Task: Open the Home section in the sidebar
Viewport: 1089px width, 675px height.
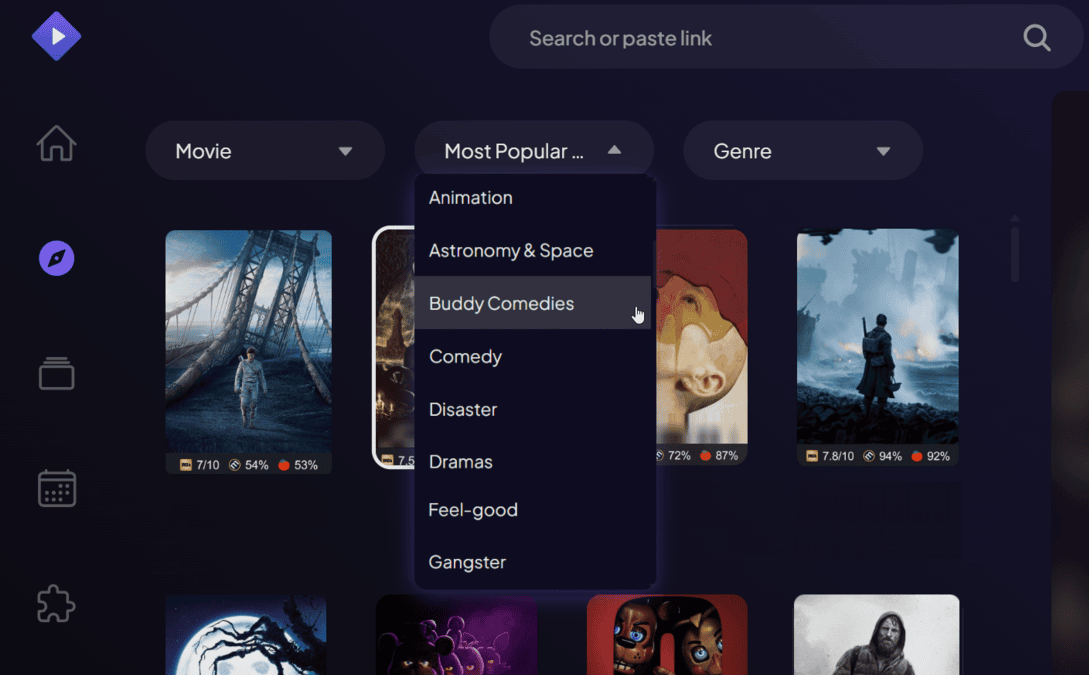Action: [56, 143]
